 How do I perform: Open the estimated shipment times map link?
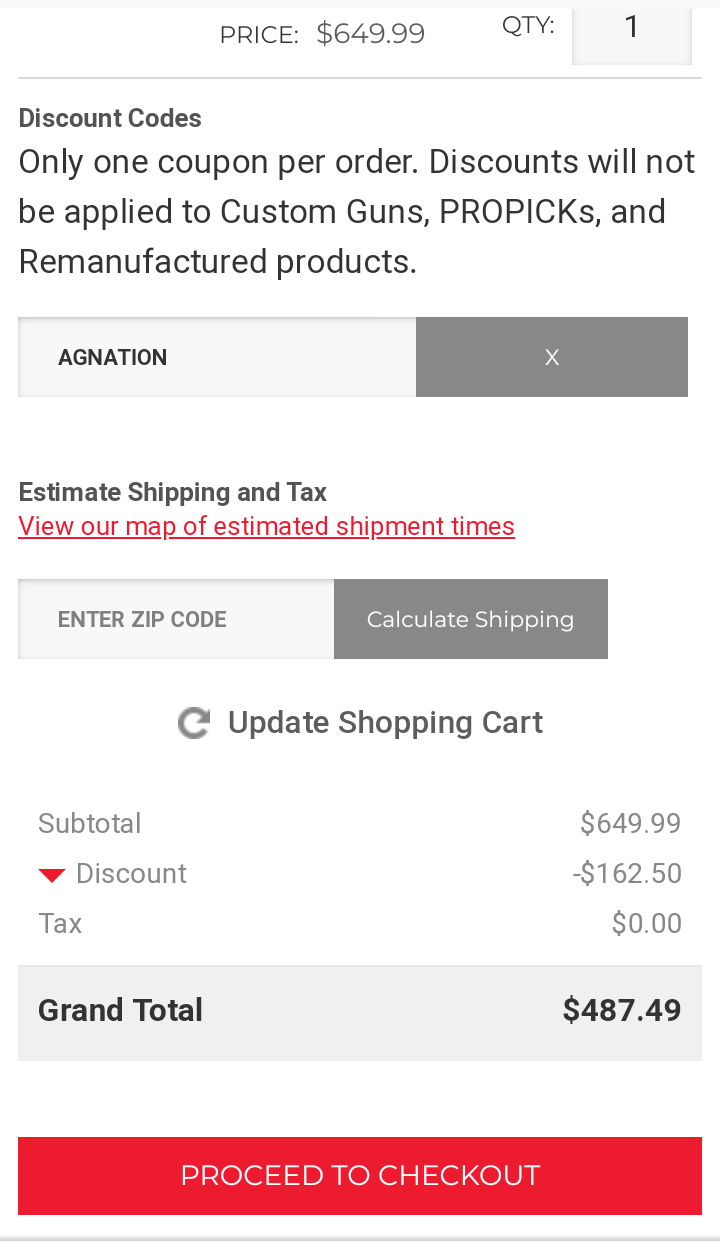pyautogui.click(x=266, y=526)
